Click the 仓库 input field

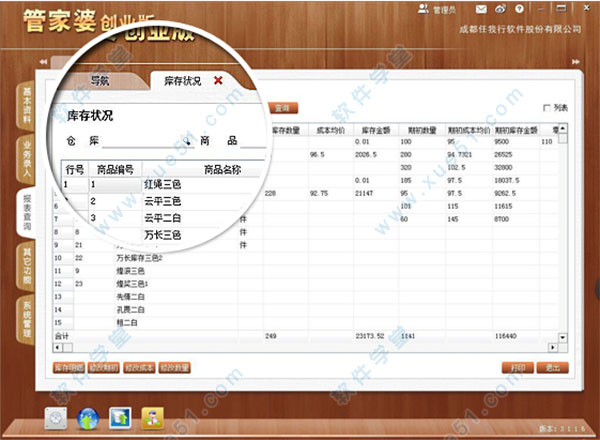147,141
